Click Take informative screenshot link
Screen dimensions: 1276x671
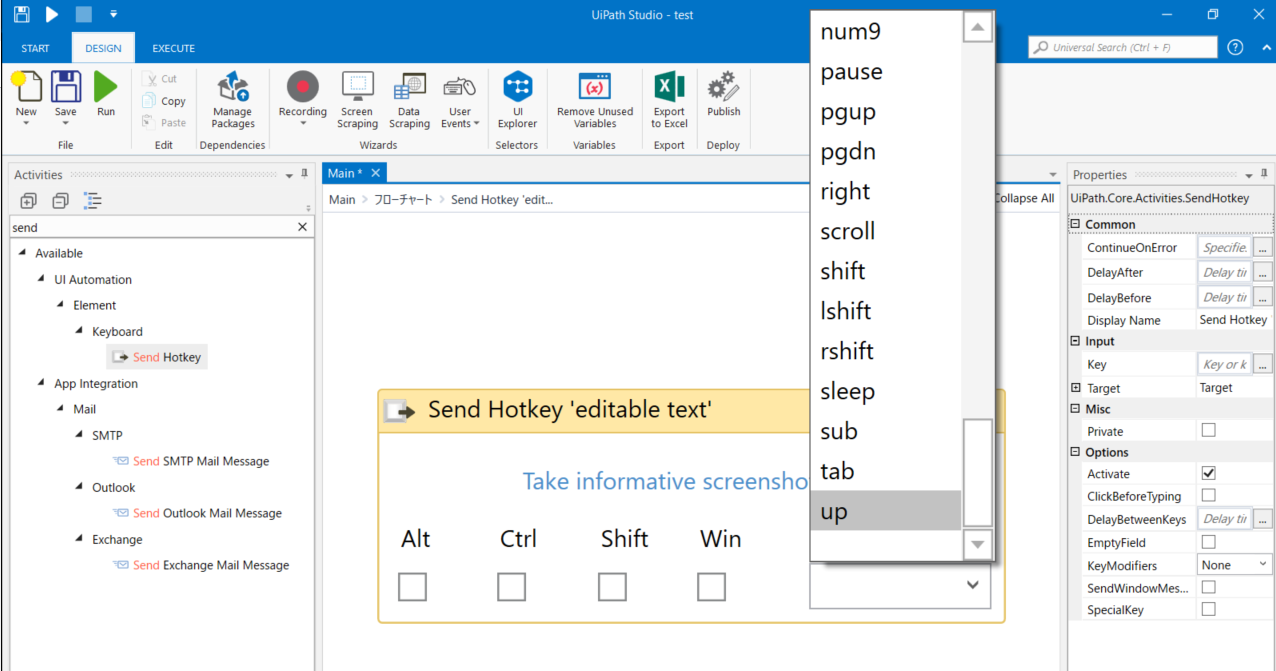tap(666, 482)
